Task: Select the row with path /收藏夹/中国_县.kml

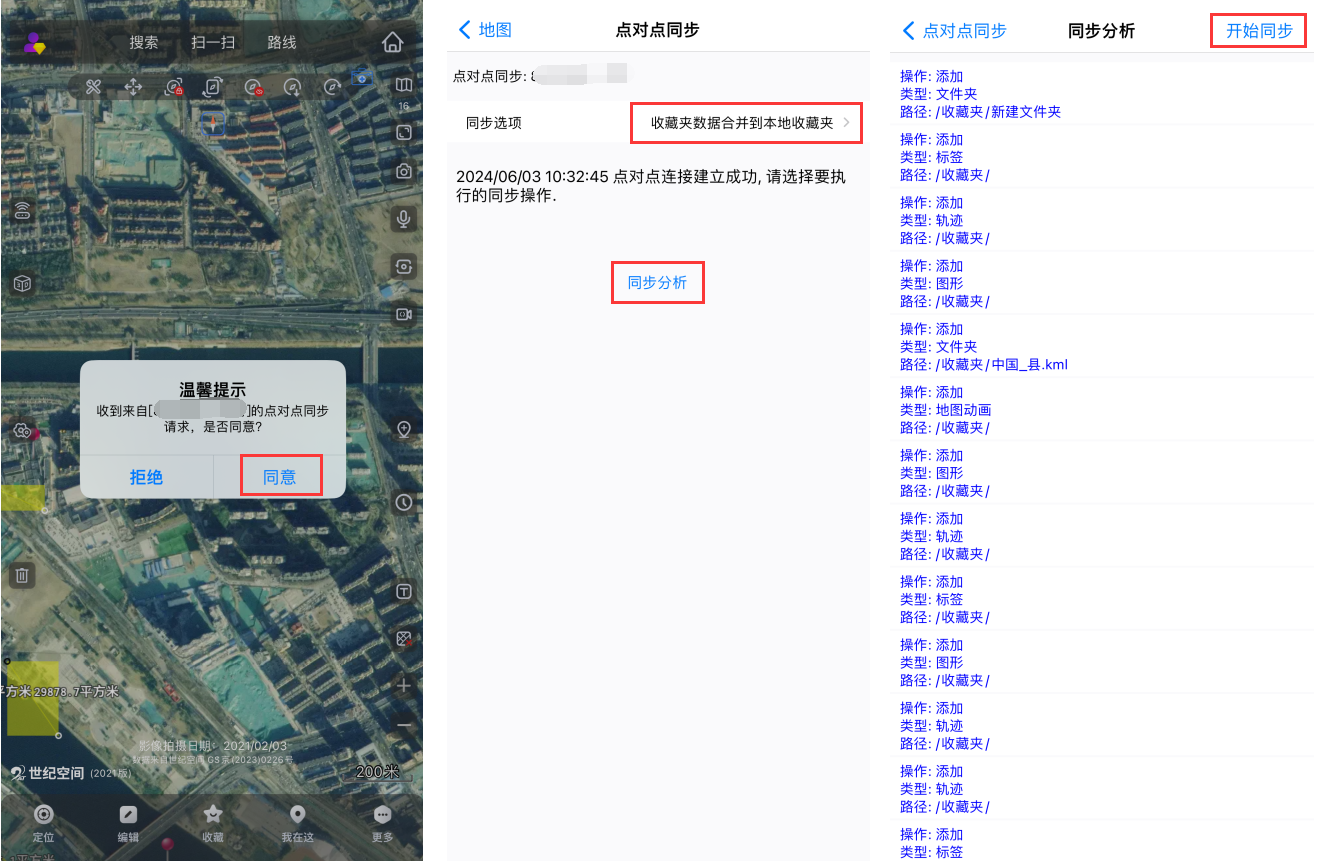Action: pos(1100,347)
